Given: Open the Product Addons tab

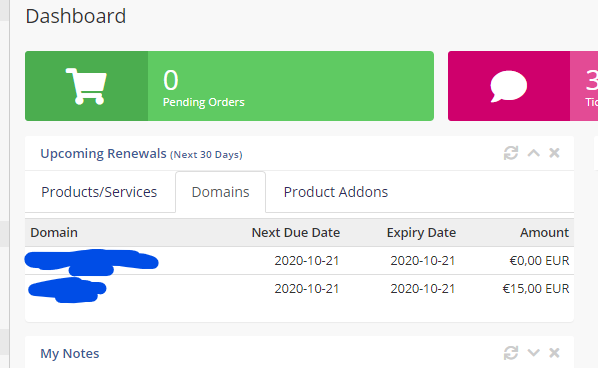Looking at the screenshot, I should [x=336, y=192].
